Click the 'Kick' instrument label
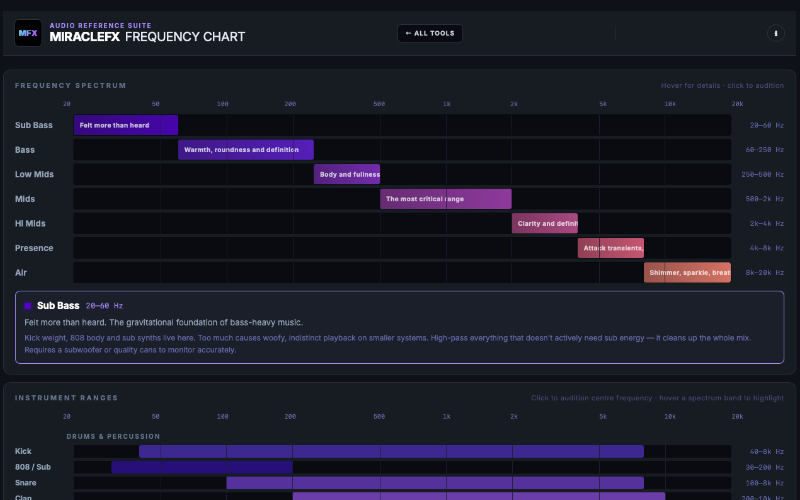 (23, 451)
